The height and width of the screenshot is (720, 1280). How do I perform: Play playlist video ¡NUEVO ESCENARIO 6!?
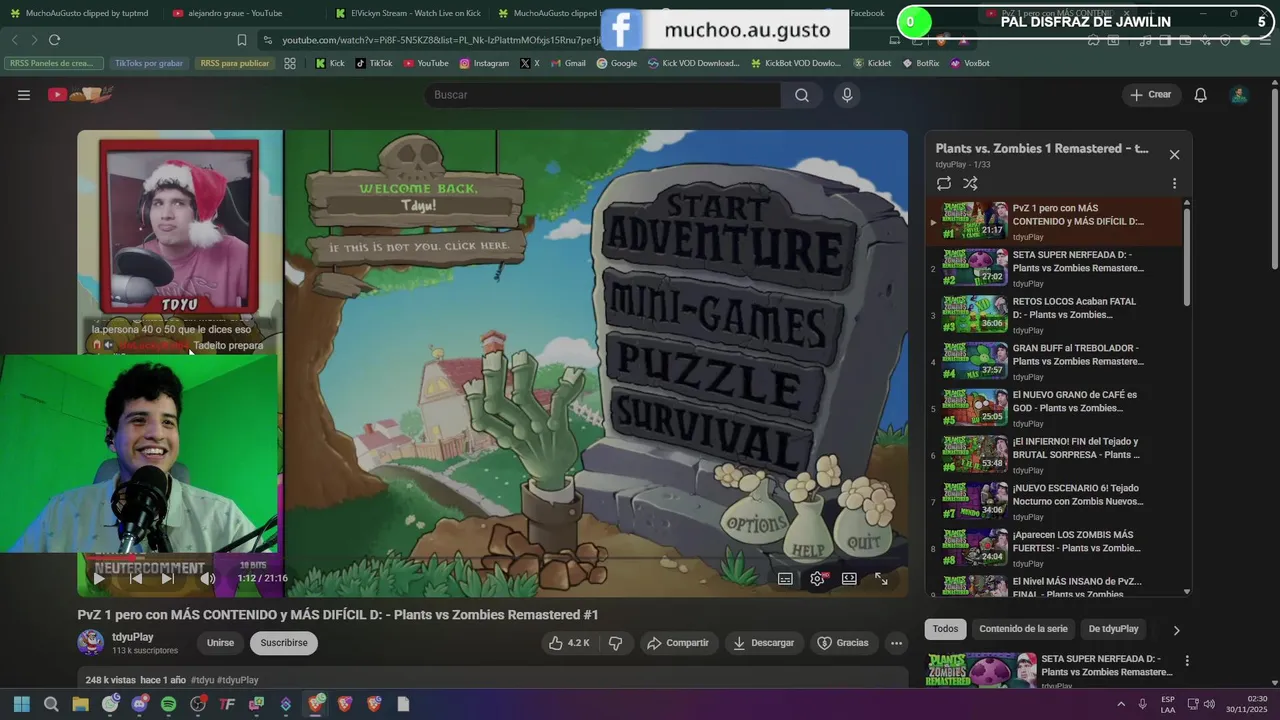pos(1055,501)
